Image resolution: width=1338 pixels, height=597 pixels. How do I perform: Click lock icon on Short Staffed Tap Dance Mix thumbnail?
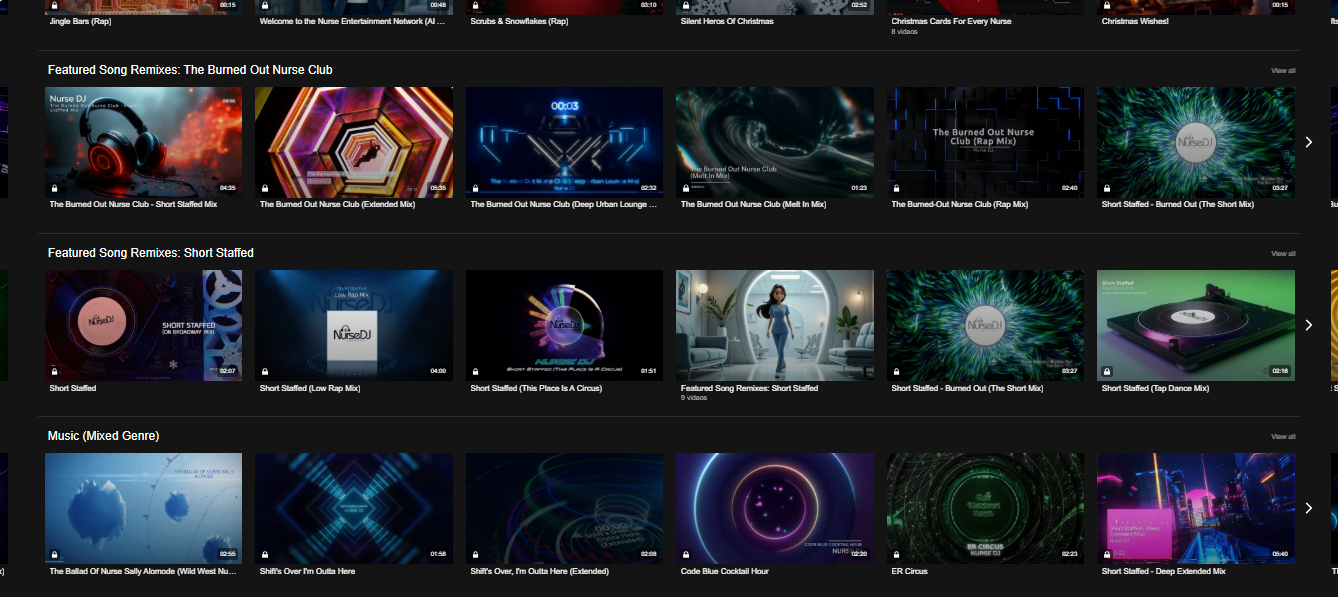click(x=1106, y=371)
